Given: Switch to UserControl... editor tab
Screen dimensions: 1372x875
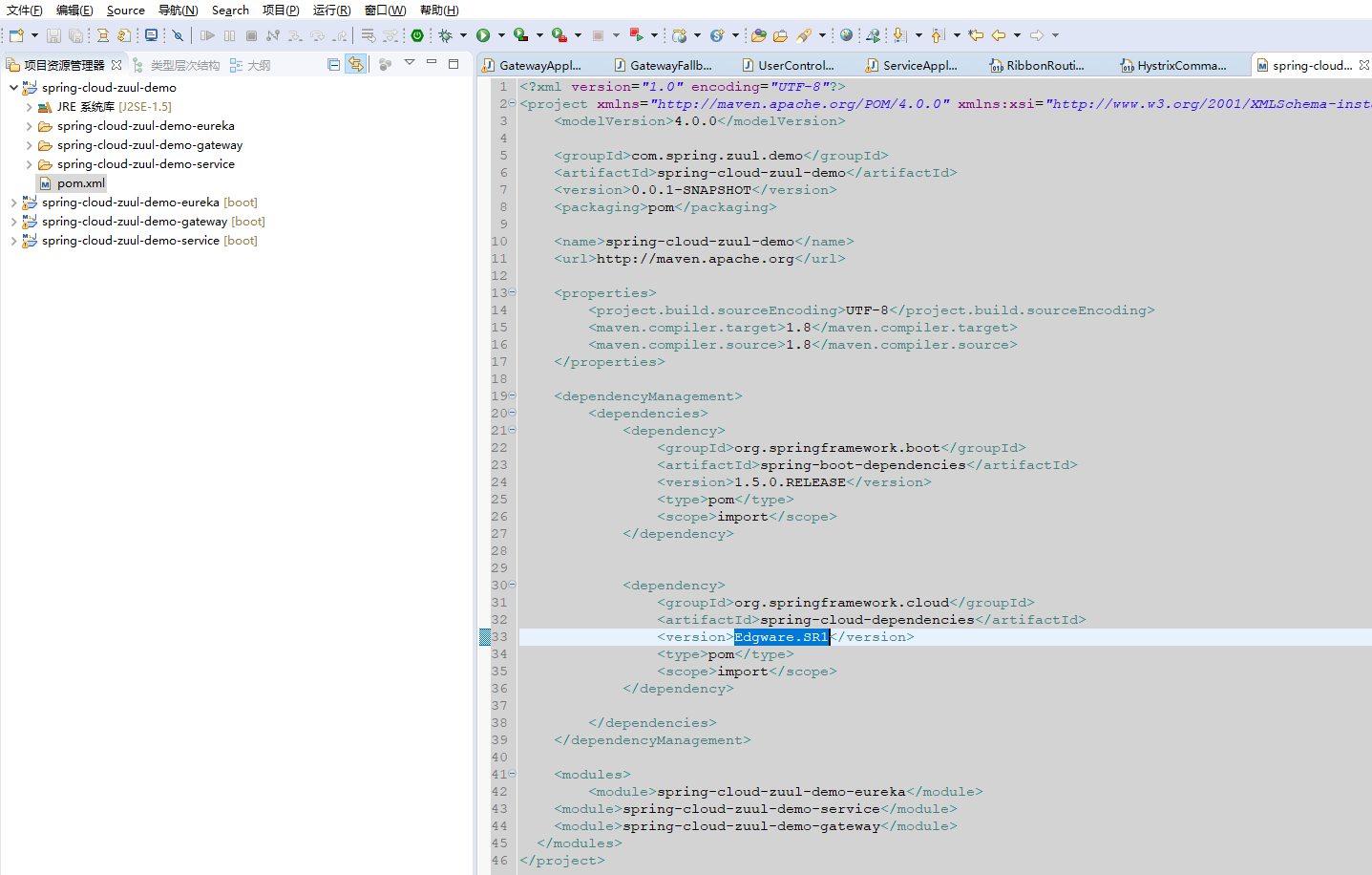Looking at the screenshot, I should [795, 66].
